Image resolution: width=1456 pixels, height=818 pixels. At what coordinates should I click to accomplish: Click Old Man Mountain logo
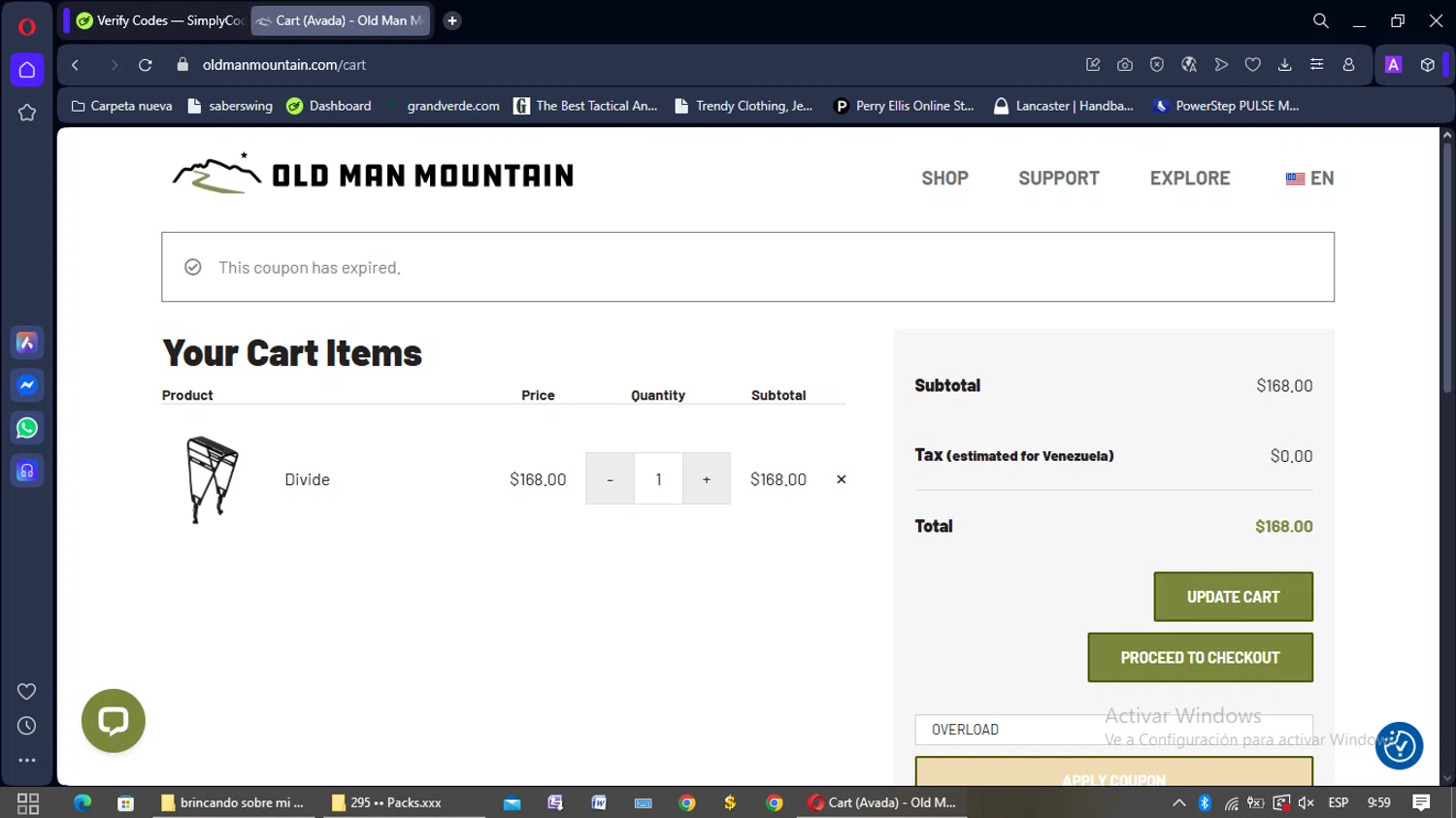point(373,174)
